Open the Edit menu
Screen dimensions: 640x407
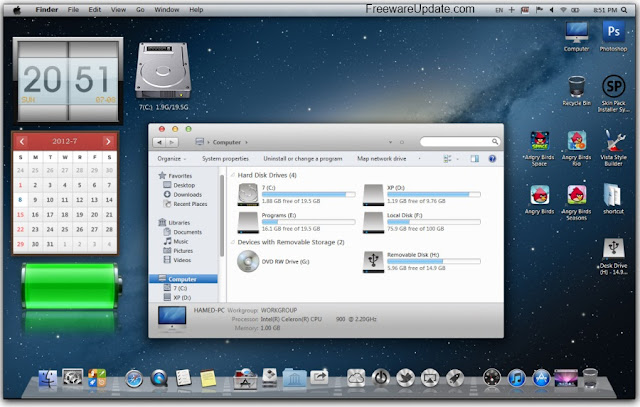pyautogui.click(x=95, y=9)
